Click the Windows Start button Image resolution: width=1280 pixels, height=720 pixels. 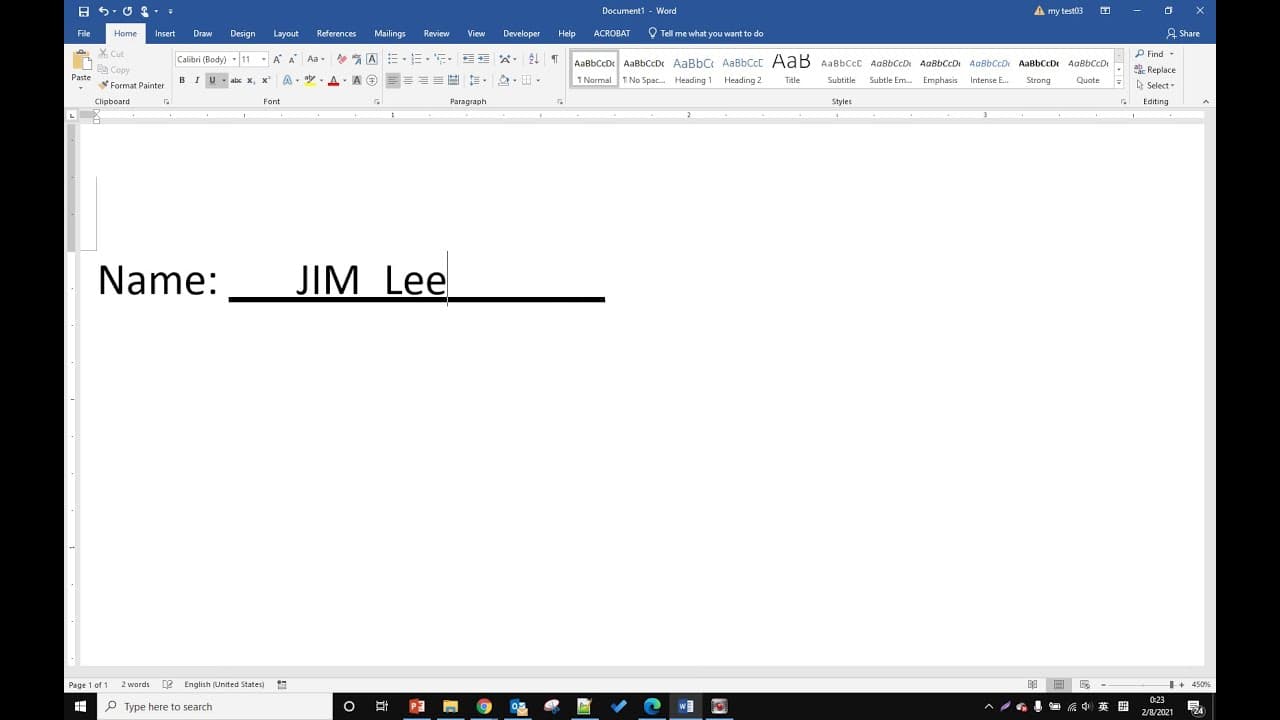pyautogui.click(x=81, y=706)
